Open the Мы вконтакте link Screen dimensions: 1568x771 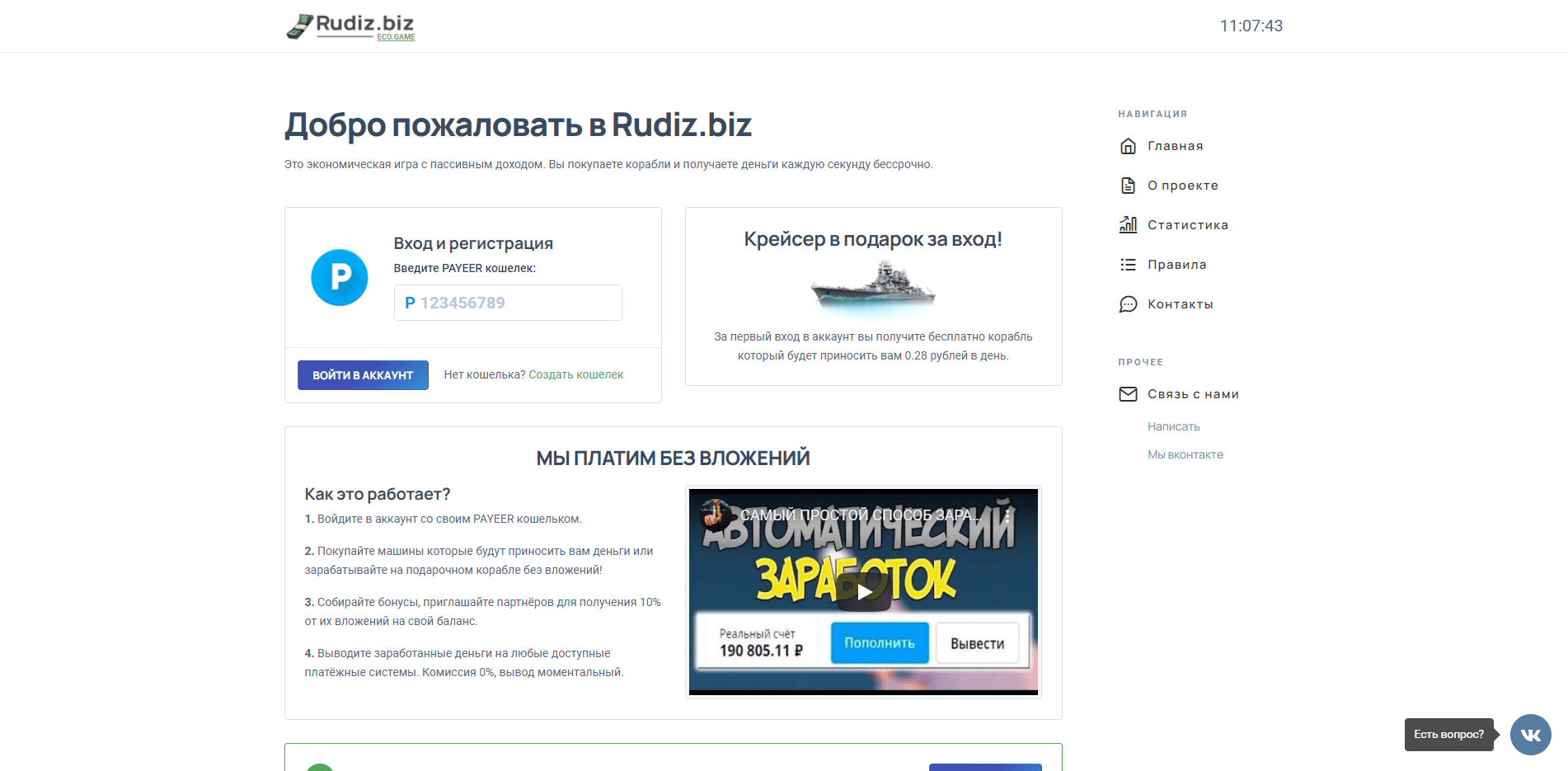pyautogui.click(x=1185, y=454)
